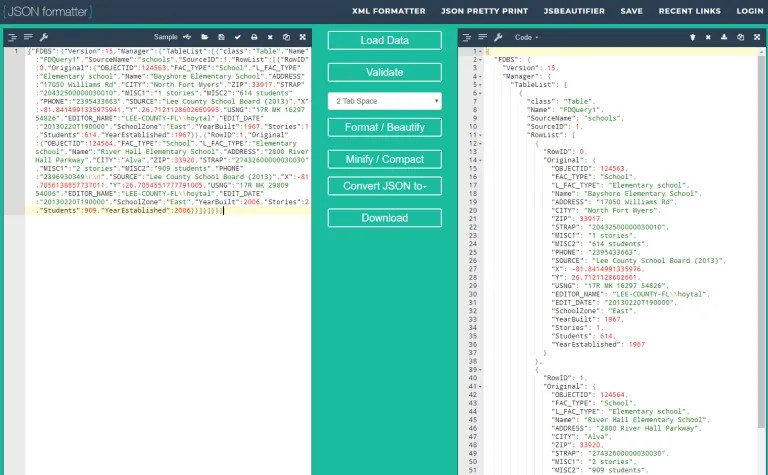Click the wrench icon in the right output toolbar
768x475 pixels.
pos(498,37)
